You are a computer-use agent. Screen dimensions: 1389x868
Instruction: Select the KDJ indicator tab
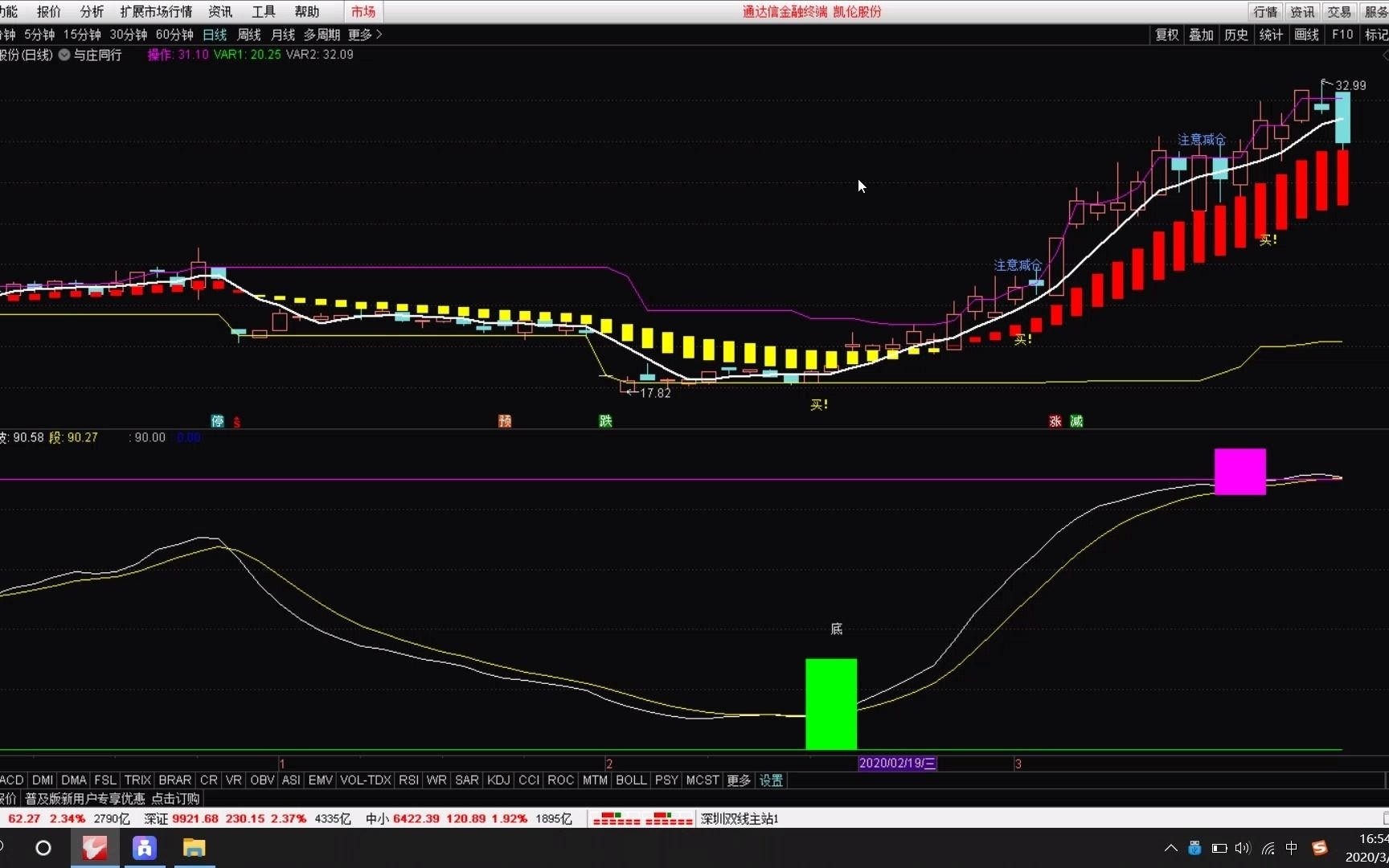pos(498,780)
